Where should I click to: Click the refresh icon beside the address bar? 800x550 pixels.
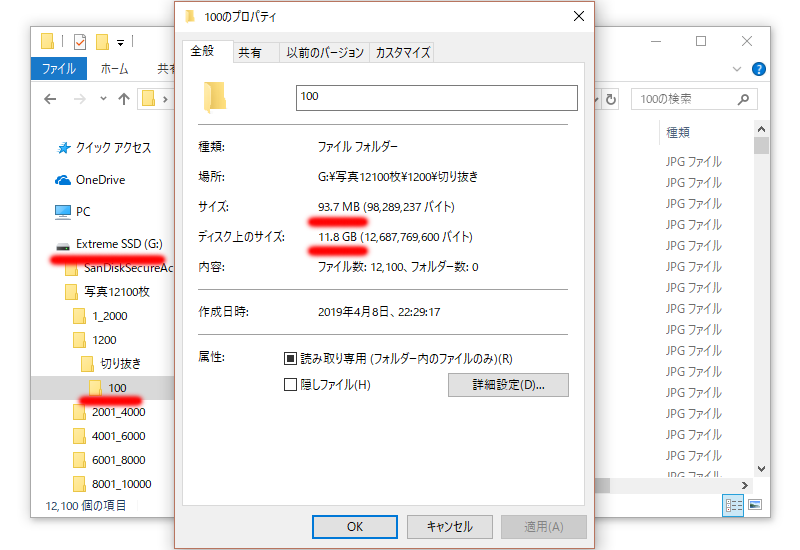click(x=611, y=99)
